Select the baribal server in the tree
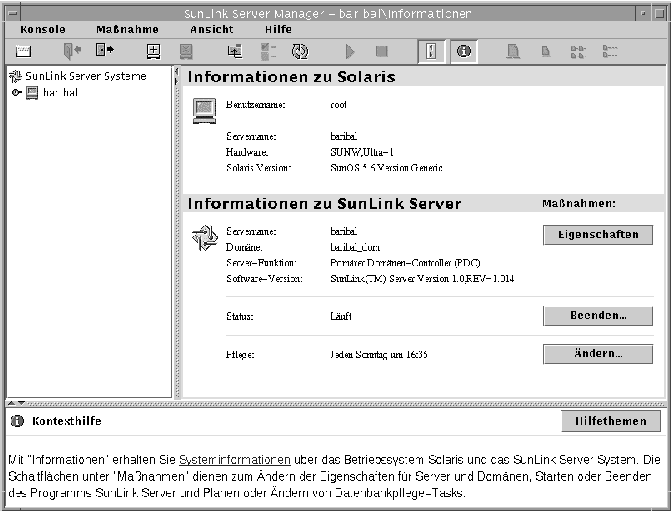The width and height of the screenshot is (672, 511). [x=60, y=93]
